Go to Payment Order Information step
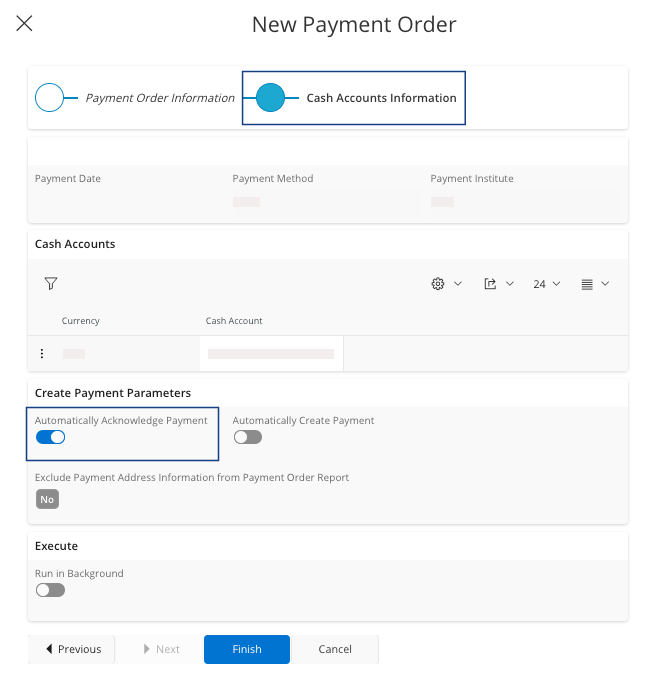This screenshot has width=647, height=681. coord(159,98)
